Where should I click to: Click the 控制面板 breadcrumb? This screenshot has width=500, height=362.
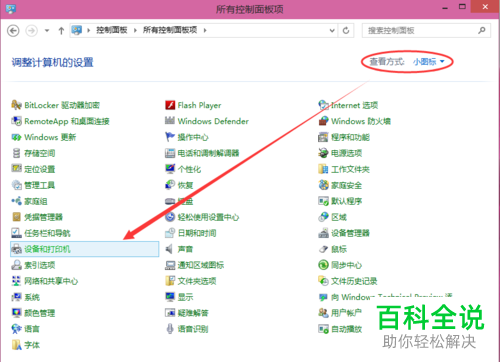112,30
